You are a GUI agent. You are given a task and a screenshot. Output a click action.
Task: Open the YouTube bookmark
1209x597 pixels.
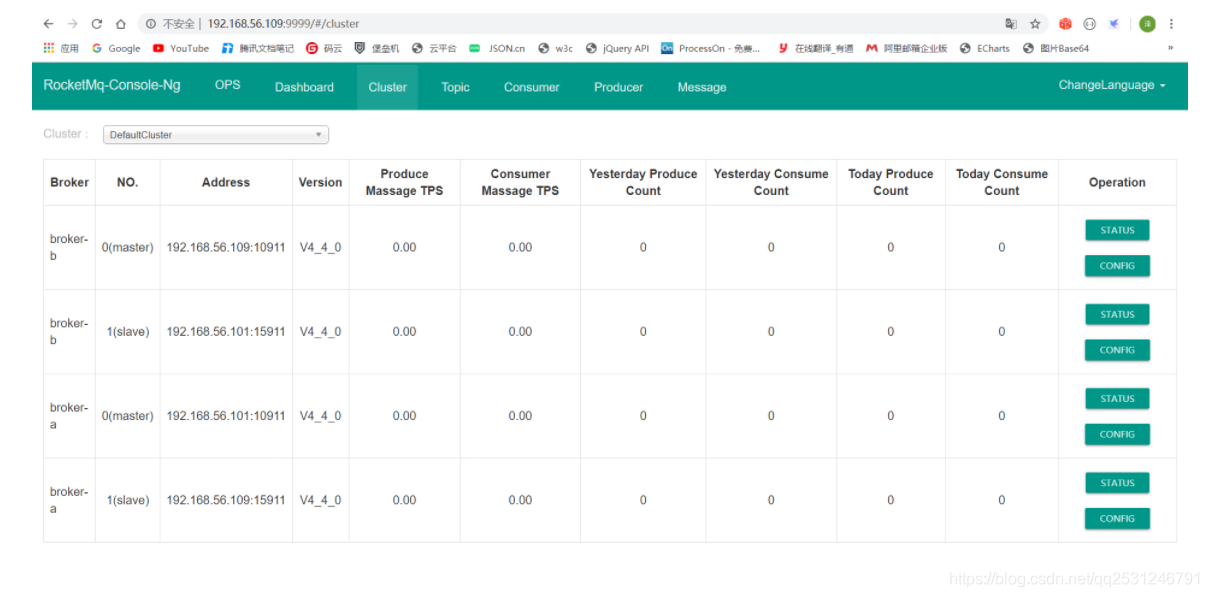[181, 48]
